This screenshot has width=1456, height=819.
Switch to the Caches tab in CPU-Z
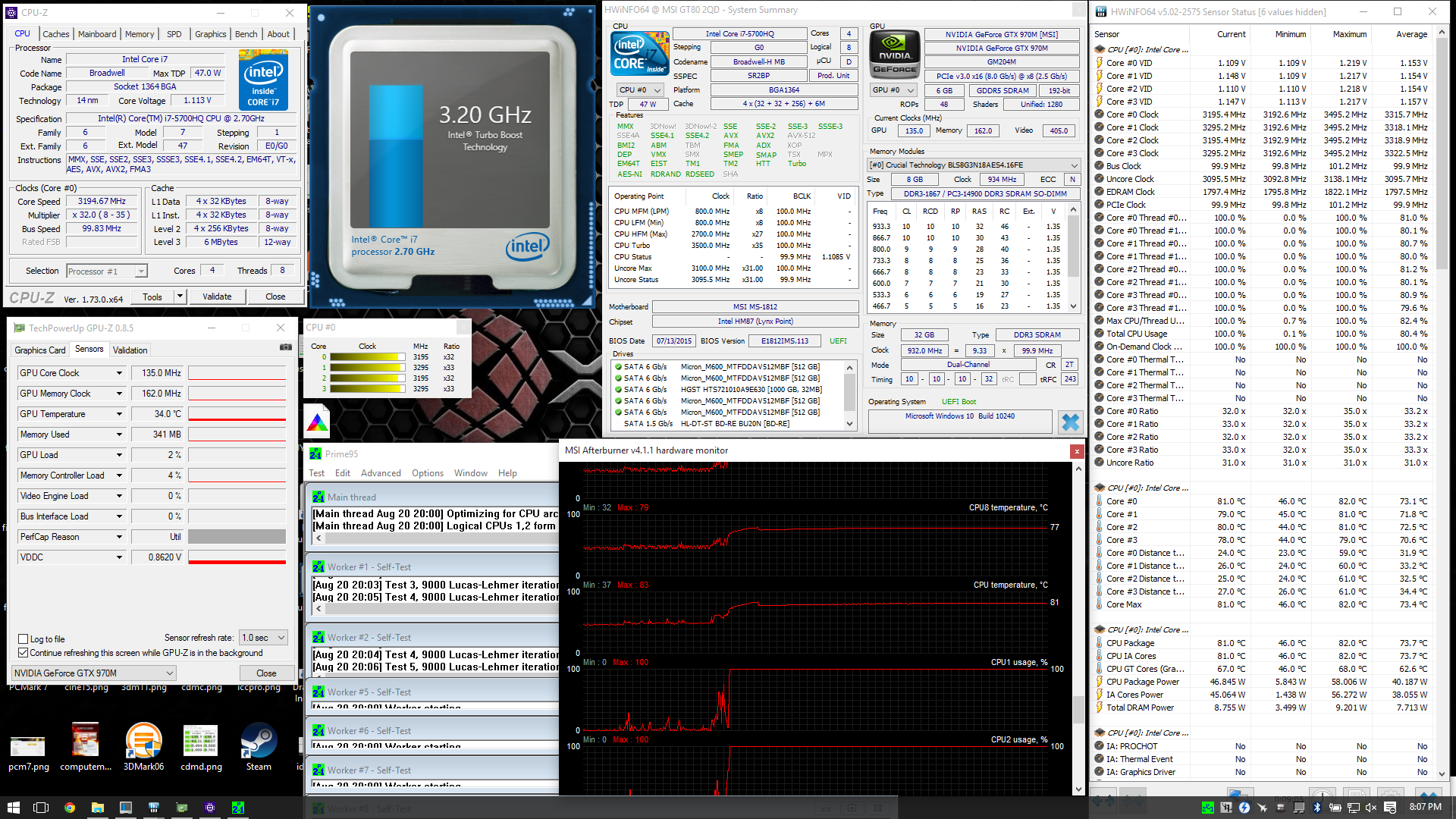click(56, 34)
